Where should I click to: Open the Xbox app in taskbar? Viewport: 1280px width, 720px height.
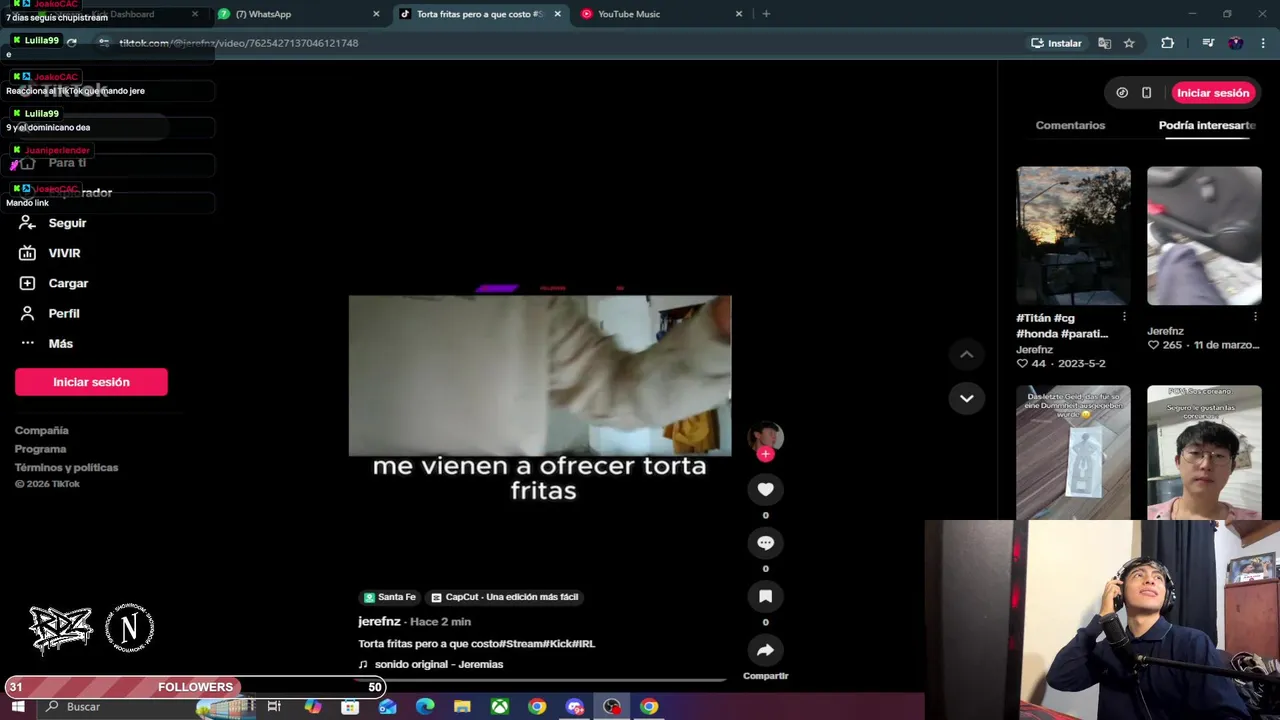pyautogui.click(x=499, y=706)
